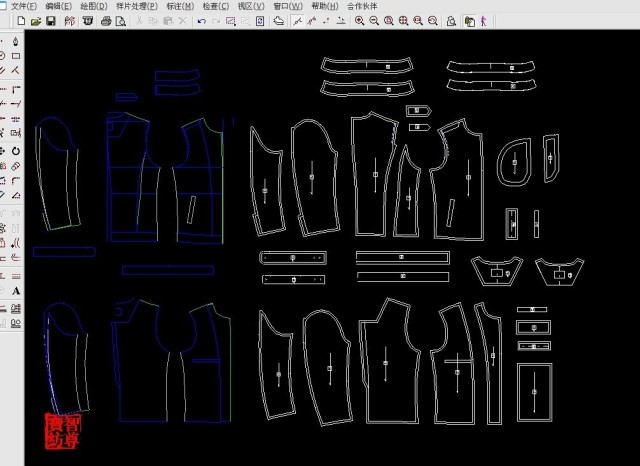640x466 pixels.
Task: Open Print Preview from the toolbar
Action: (x=120, y=21)
